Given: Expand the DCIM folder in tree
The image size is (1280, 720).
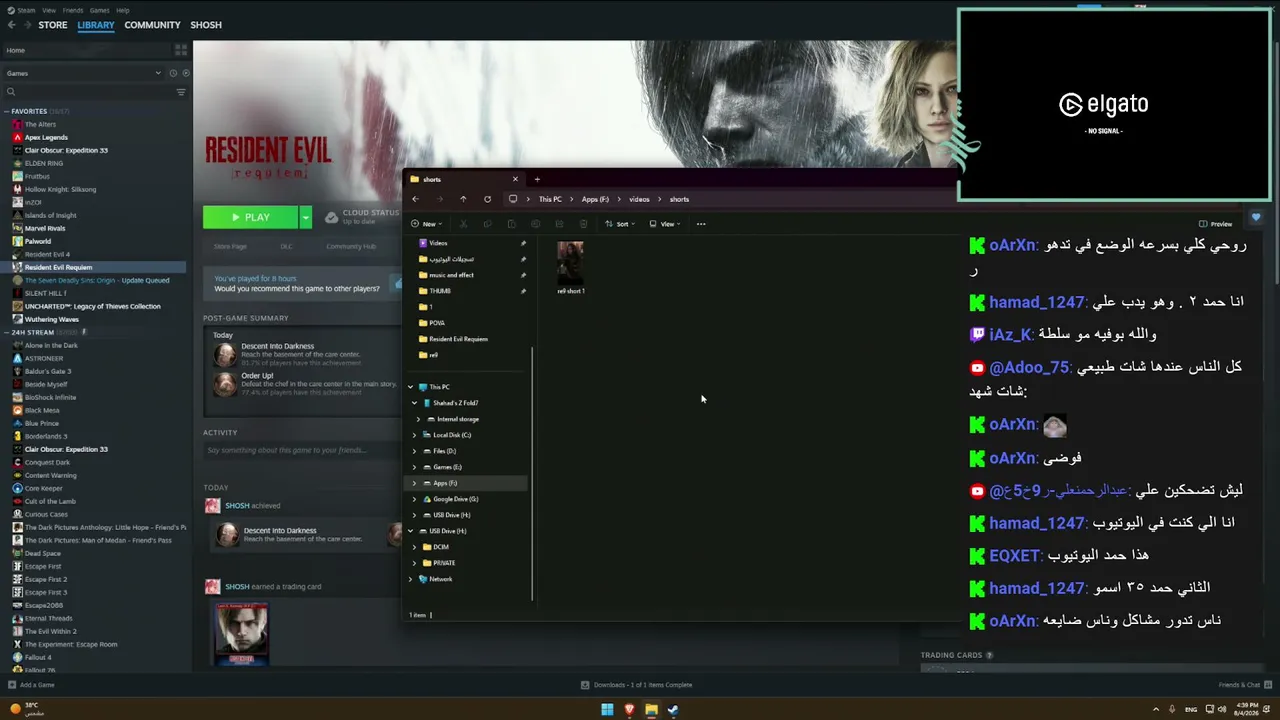Looking at the screenshot, I should (415, 547).
